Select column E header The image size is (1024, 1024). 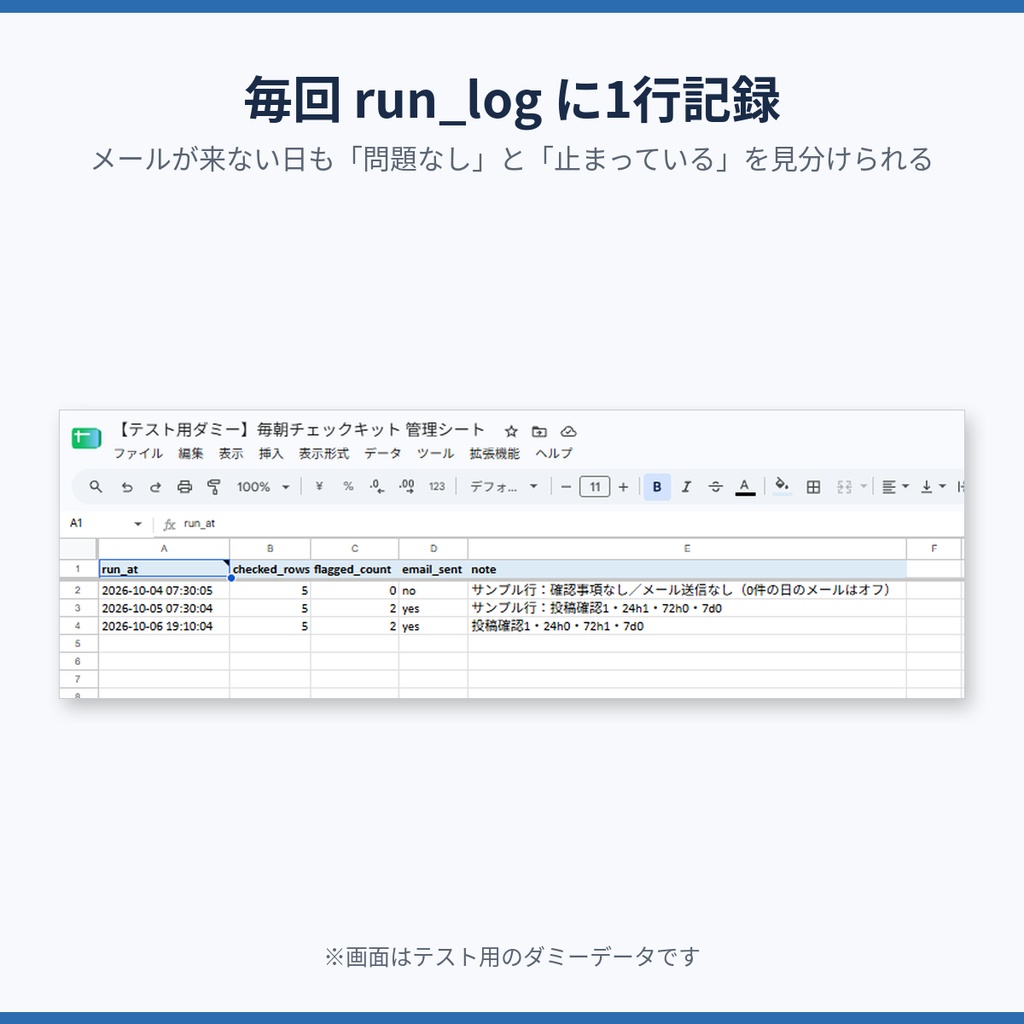coord(687,549)
